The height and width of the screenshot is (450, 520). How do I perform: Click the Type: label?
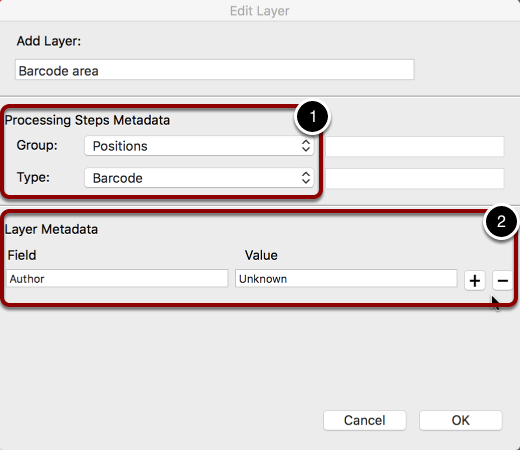coord(33,177)
